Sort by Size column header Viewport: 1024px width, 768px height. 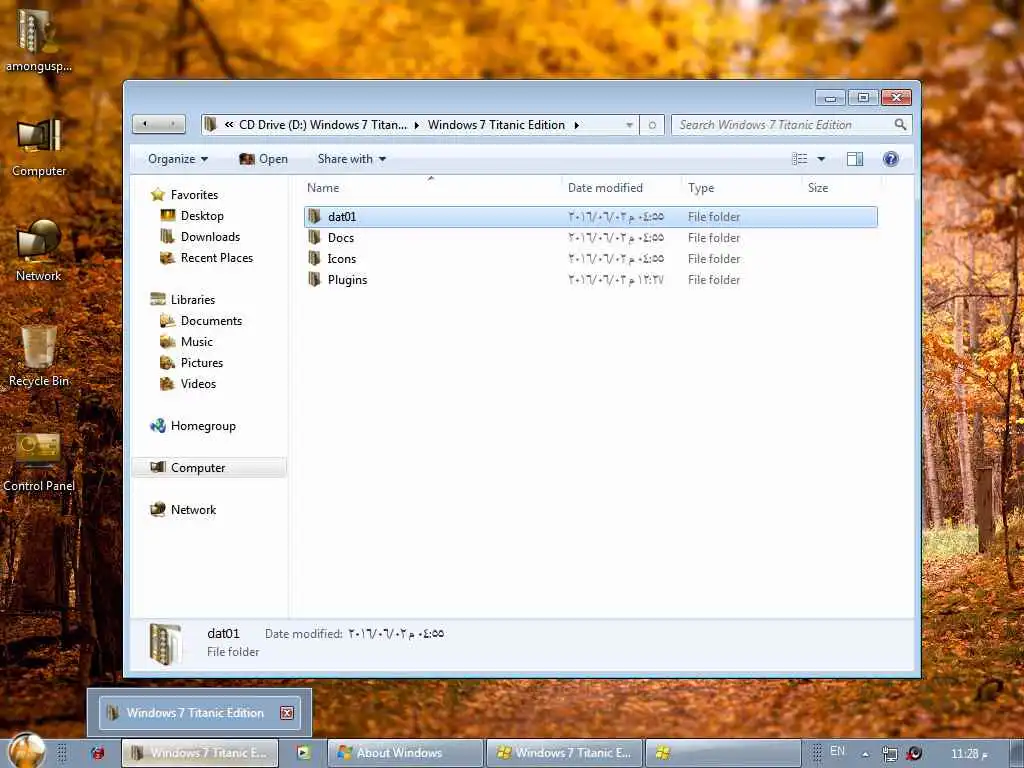[x=818, y=187]
